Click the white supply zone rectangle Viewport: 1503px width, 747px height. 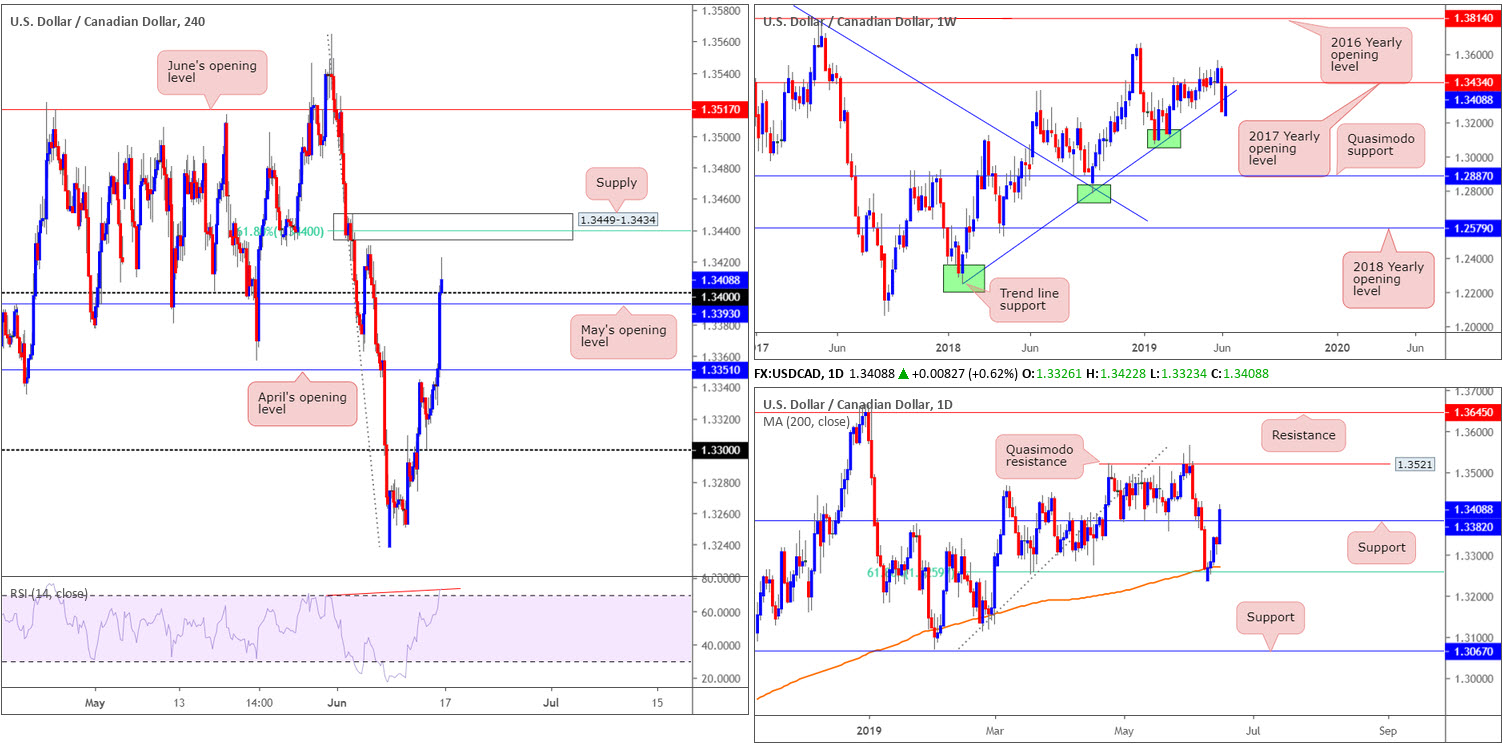coord(453,226)
